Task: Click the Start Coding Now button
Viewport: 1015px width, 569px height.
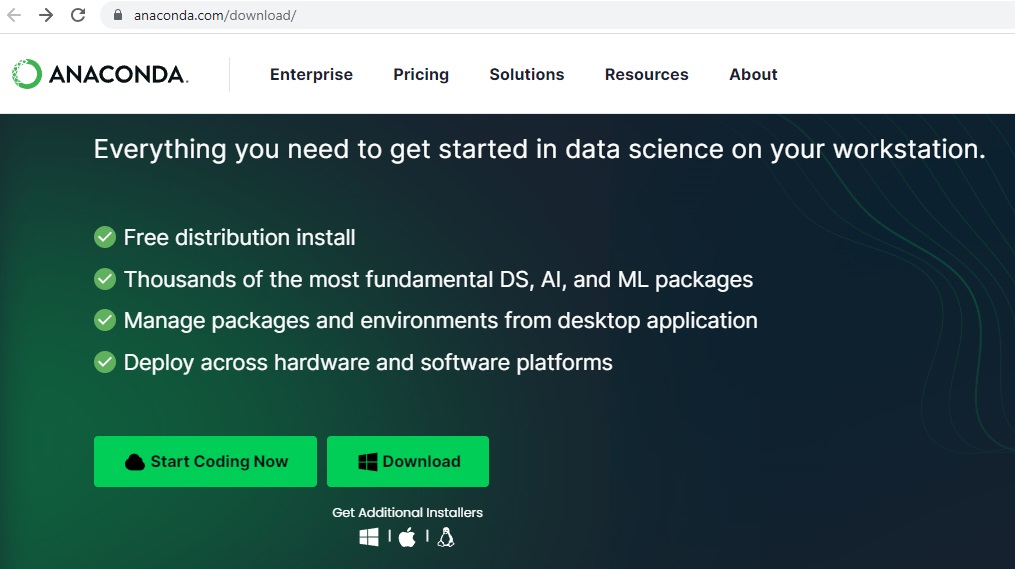Action: pyautogui.click(x=205, y=462)
